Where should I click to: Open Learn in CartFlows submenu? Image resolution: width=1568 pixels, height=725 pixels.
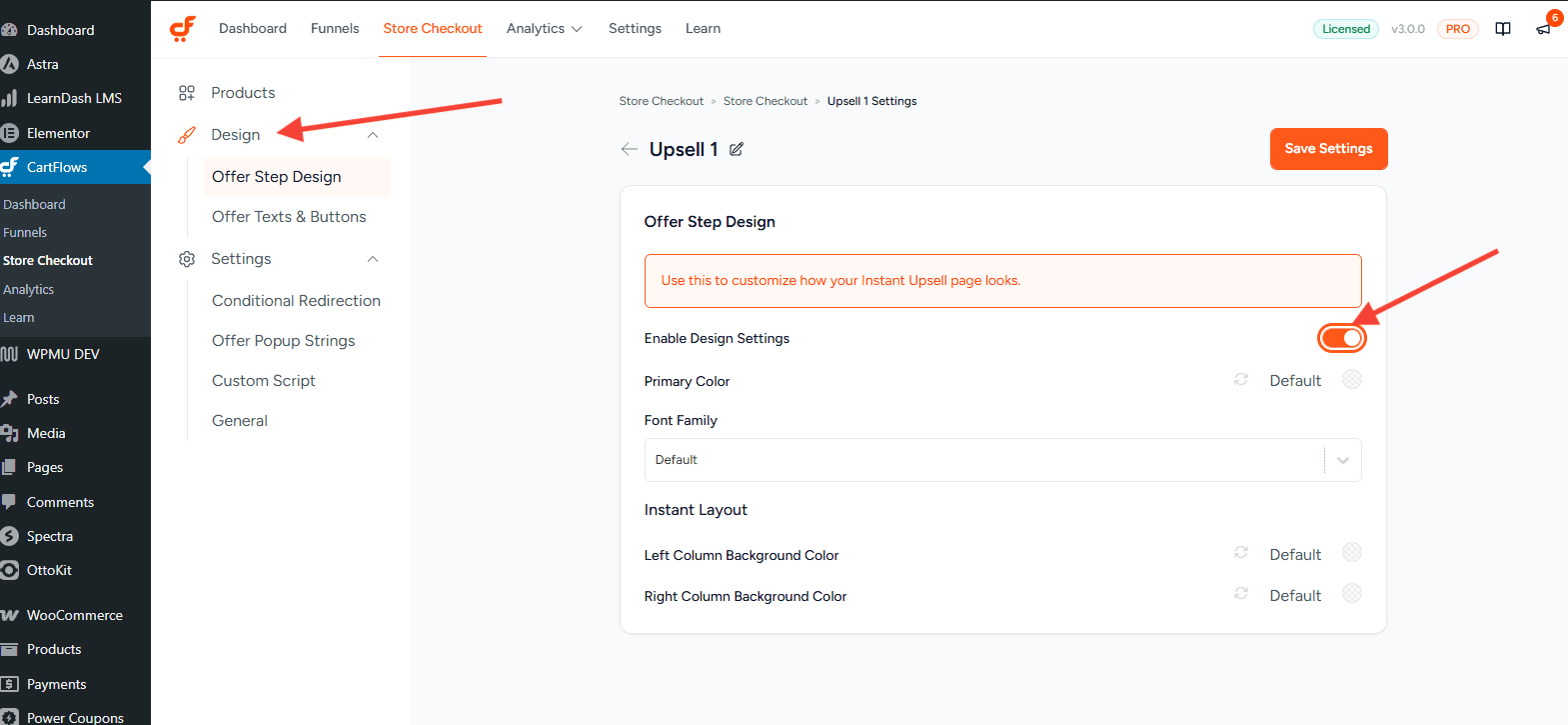(18, 317)
